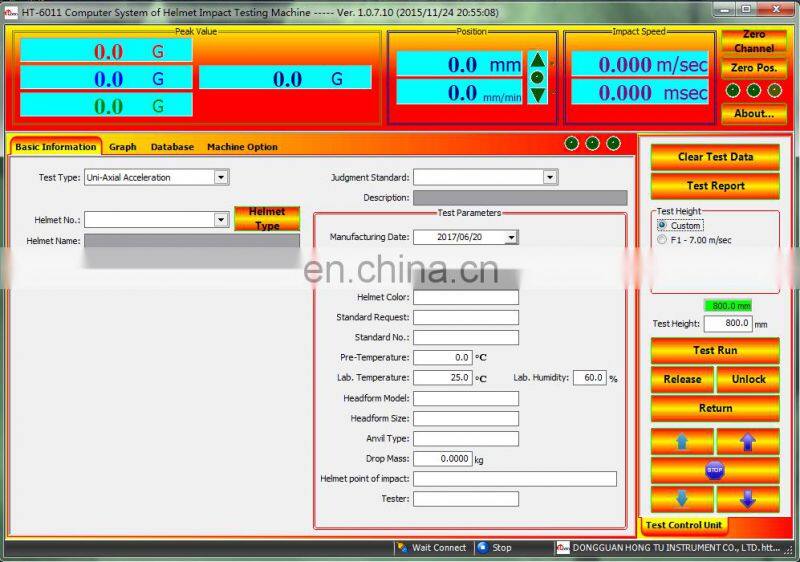Screen dimensions: 800x562
Task: Click the green down triangle beside Position
Action: [538, 94]
